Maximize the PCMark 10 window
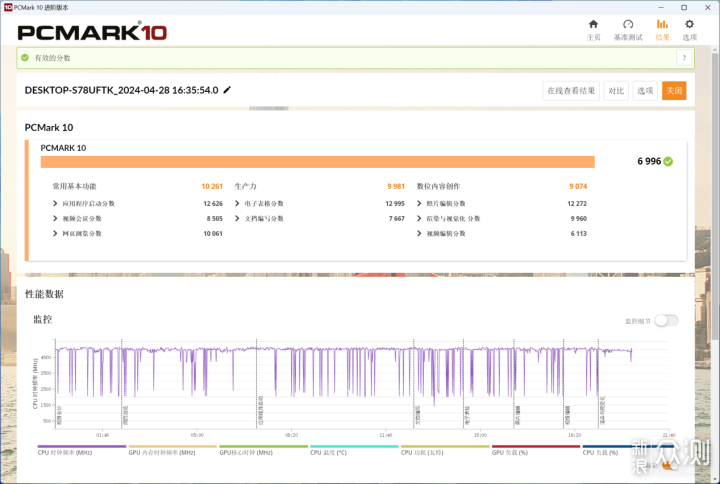Image resolution: width=720 pixels, height=484 pixels. tap(684, 7)
